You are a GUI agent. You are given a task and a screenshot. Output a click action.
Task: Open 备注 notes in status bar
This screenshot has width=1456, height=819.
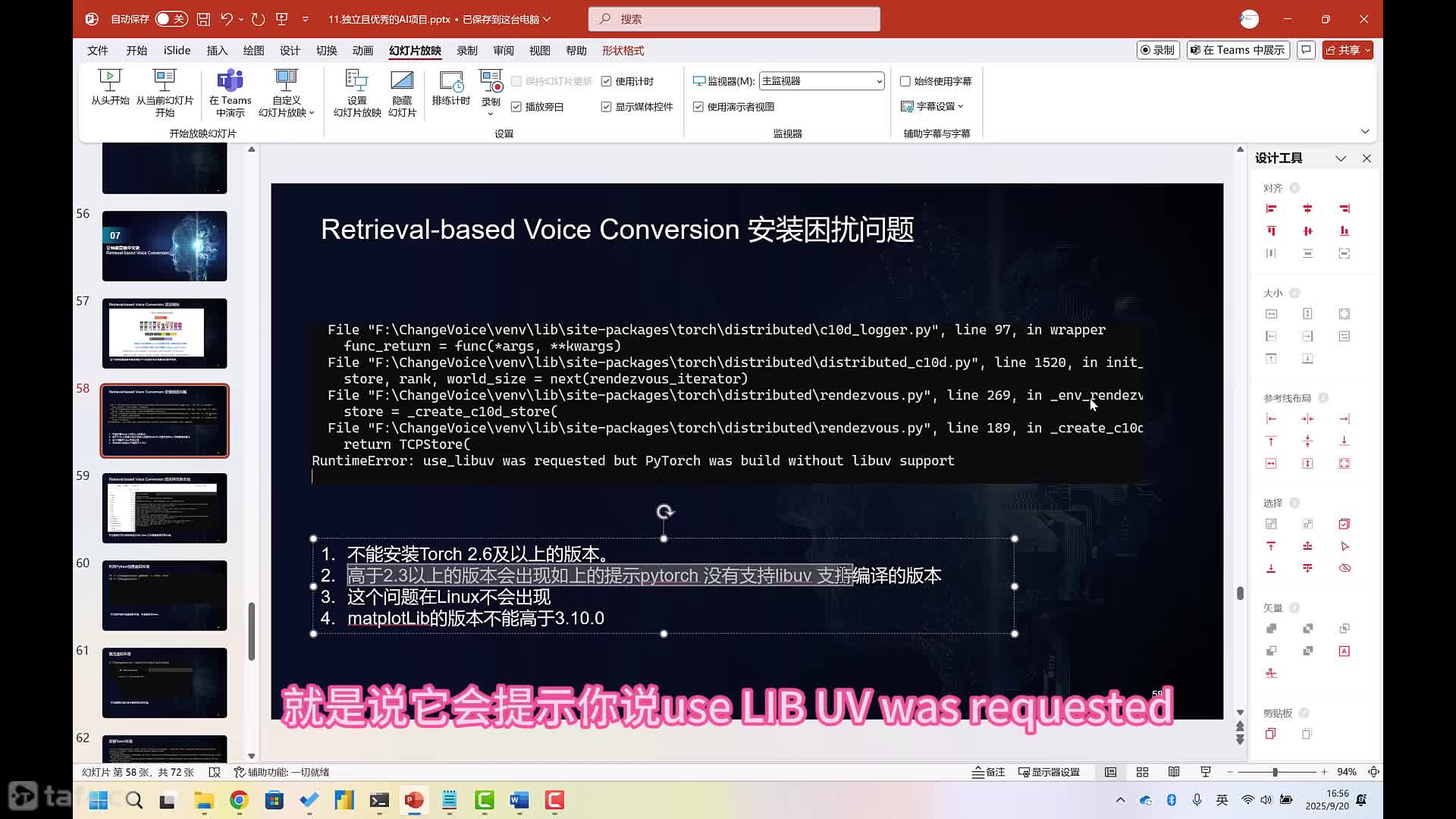tap(988, 772)
